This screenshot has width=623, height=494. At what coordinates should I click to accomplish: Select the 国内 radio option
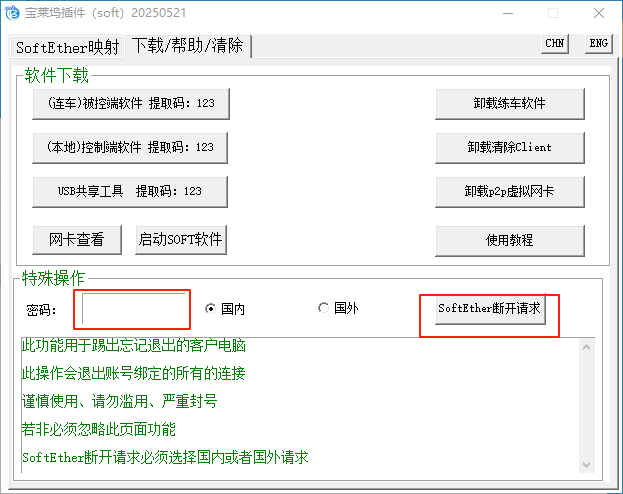coord(211,309)
